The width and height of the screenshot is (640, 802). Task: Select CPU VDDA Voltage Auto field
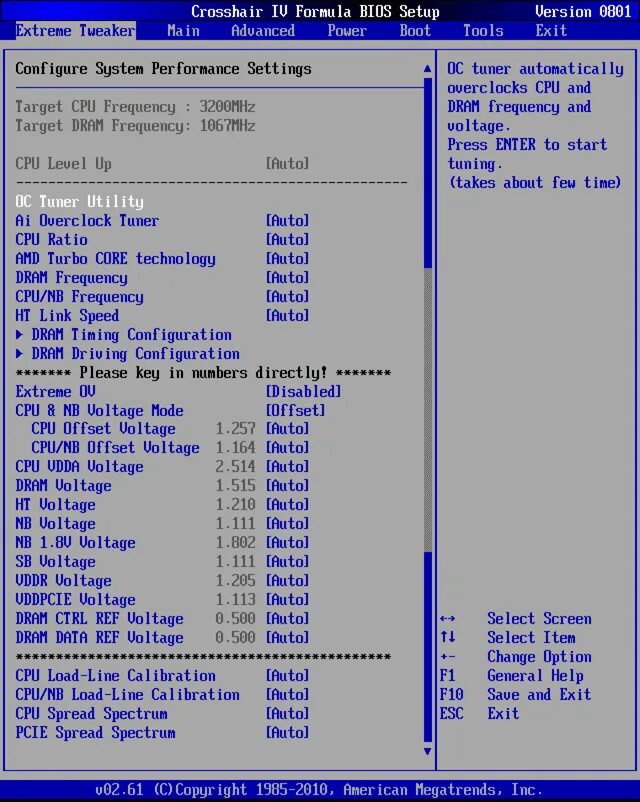click(x=287, y=466)
